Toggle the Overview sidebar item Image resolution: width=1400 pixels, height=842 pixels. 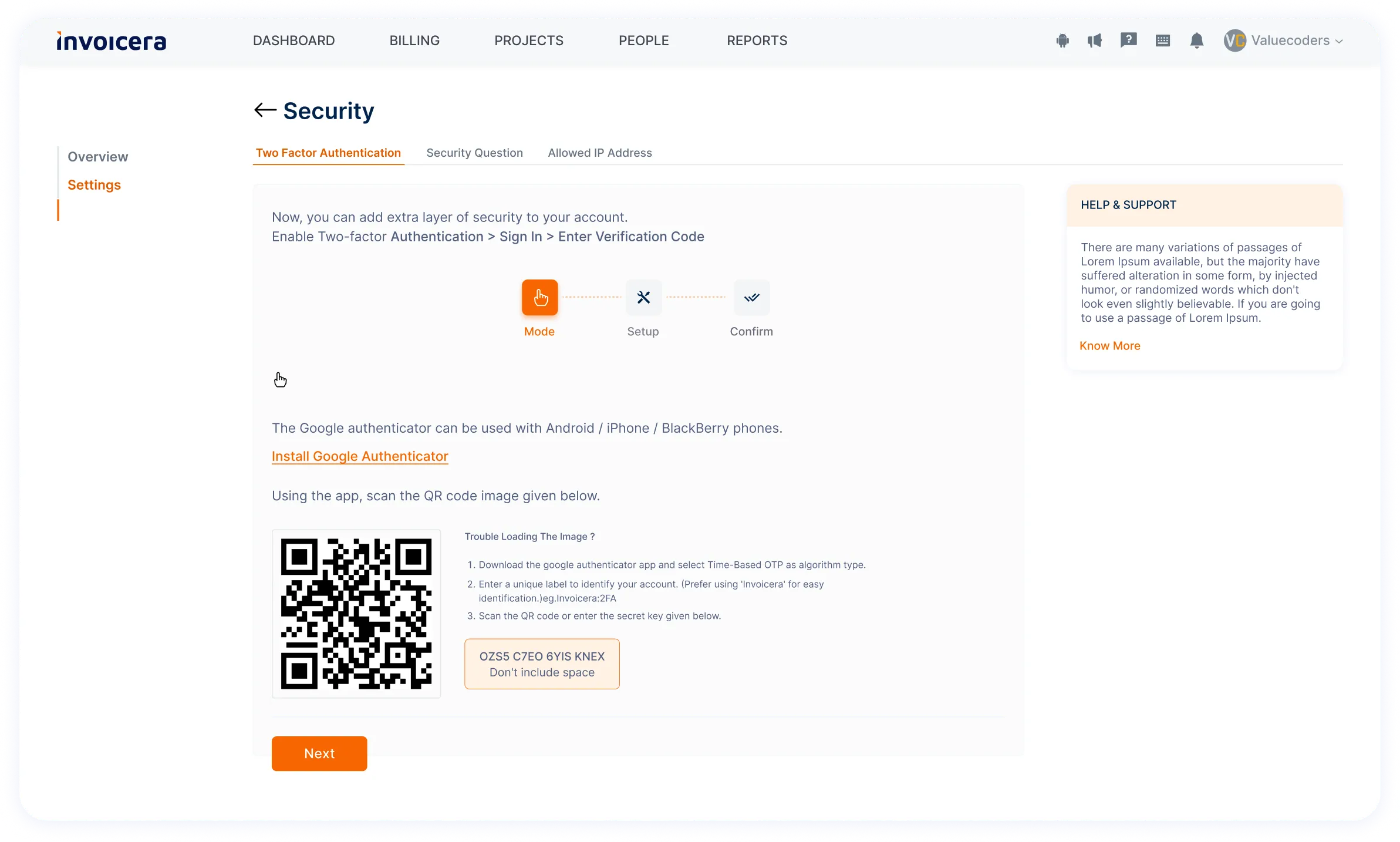coord(97,156)
